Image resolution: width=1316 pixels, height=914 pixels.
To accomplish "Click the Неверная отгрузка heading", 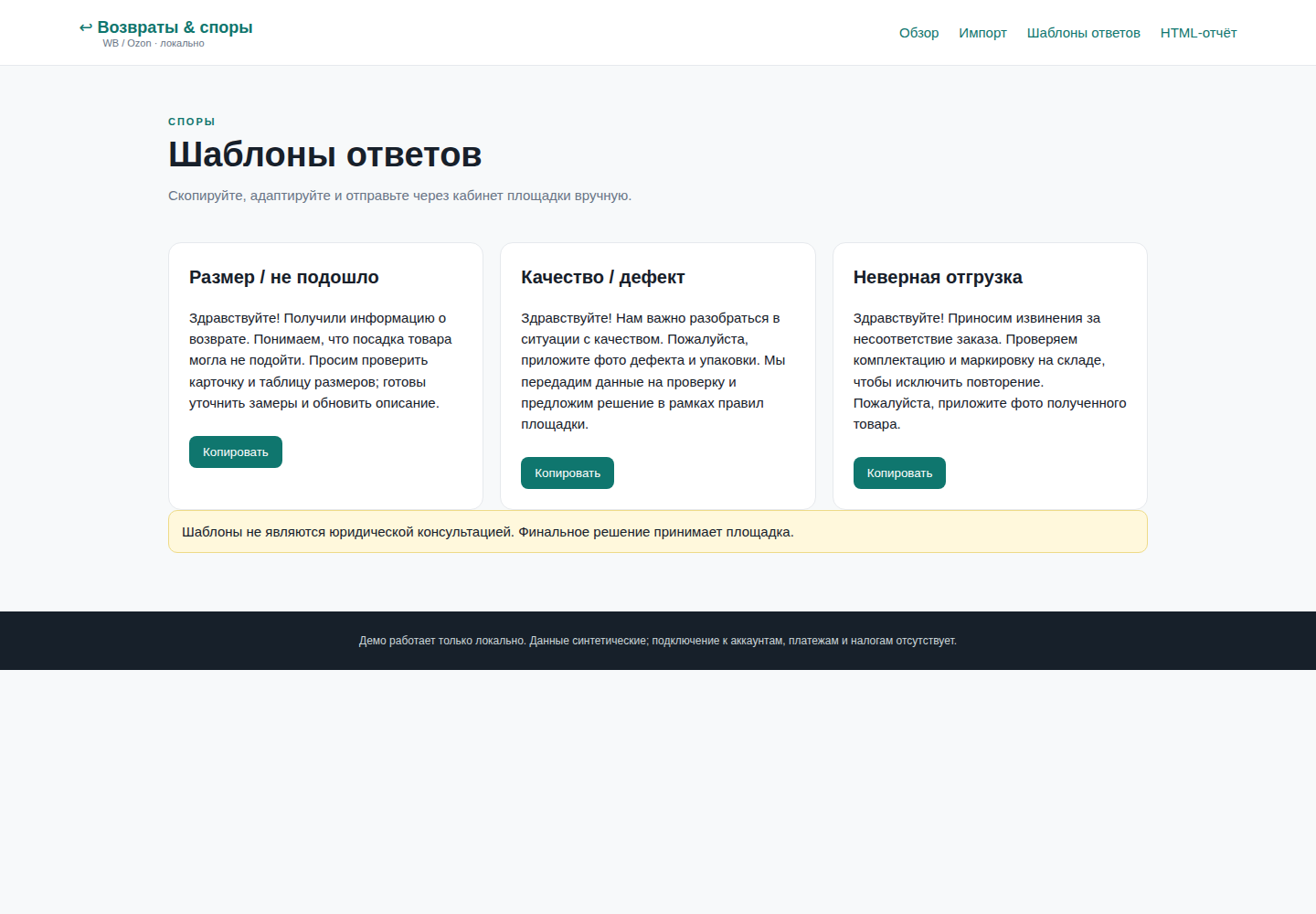I will pyautogui.click(x=938, y=277).
